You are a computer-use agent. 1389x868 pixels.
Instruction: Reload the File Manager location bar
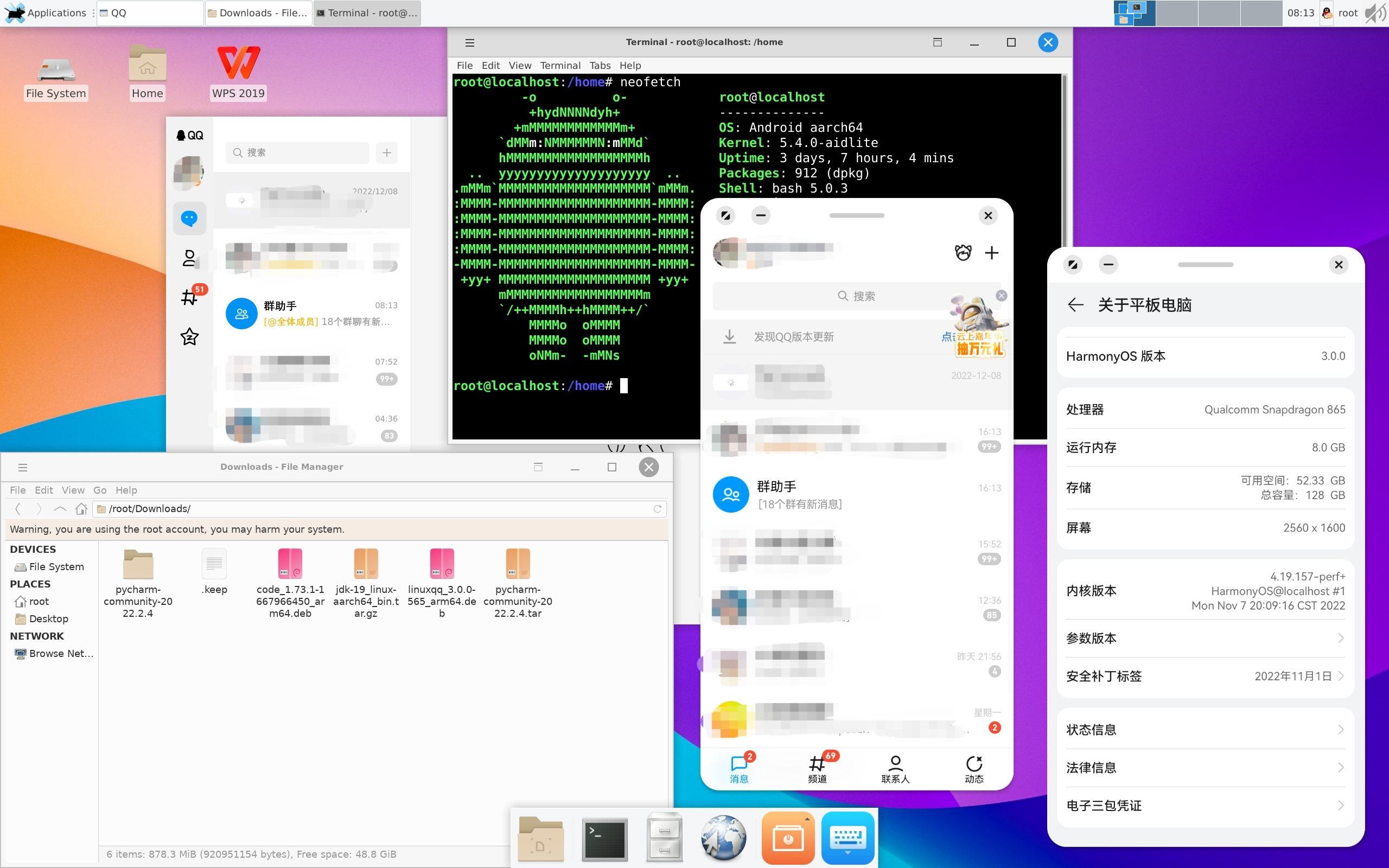click(658, 509)
